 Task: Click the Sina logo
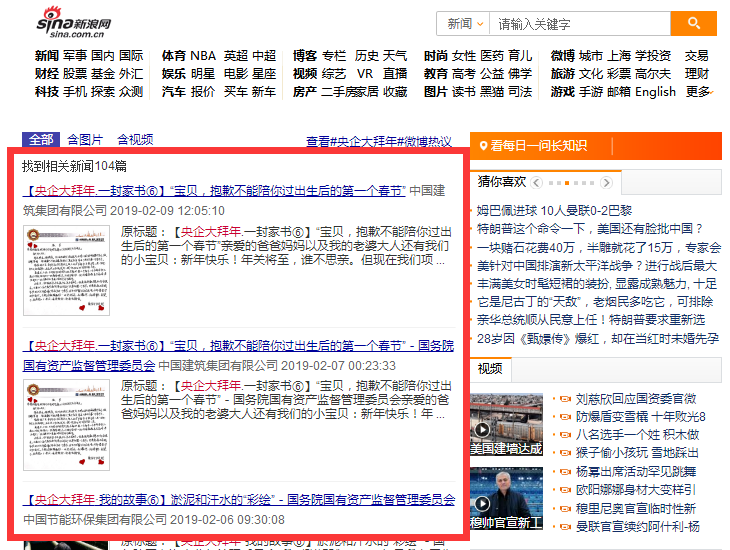click(74, 23)
